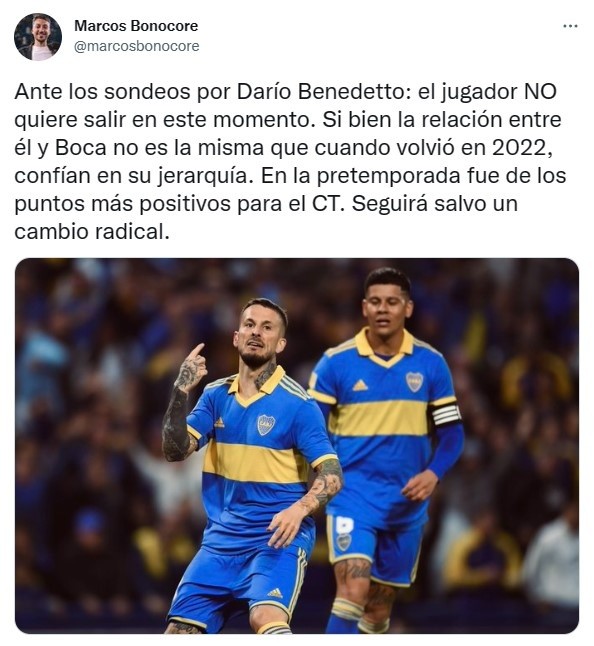
Task: Click the crest on the captain's shorts
Action: (343, 542)
